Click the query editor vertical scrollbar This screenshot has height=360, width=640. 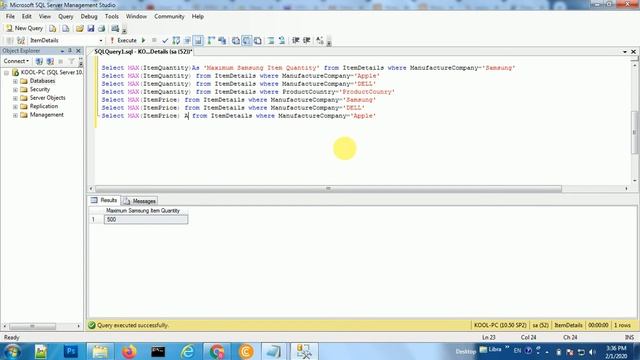(634, 133)
